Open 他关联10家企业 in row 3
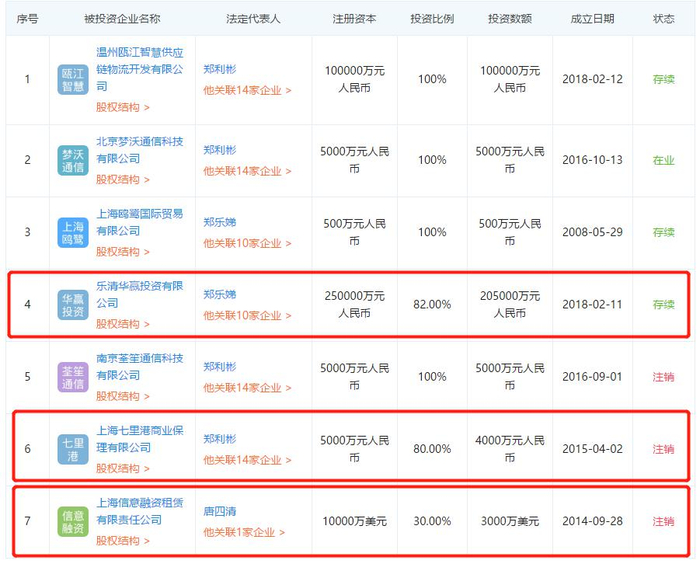The image size is (700, 564). [247, 243]
